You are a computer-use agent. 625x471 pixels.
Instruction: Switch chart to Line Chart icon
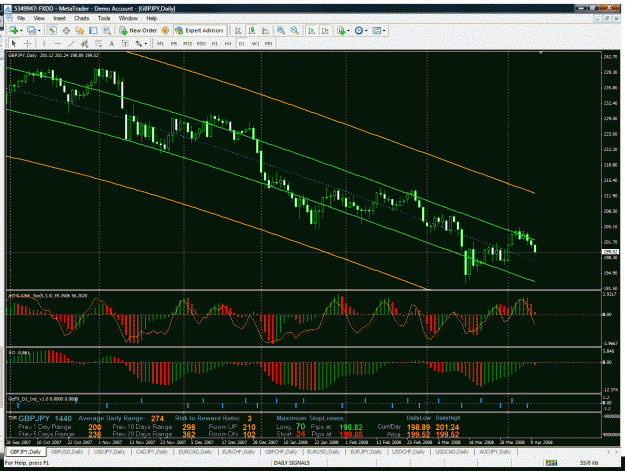[x=265, y=31]
